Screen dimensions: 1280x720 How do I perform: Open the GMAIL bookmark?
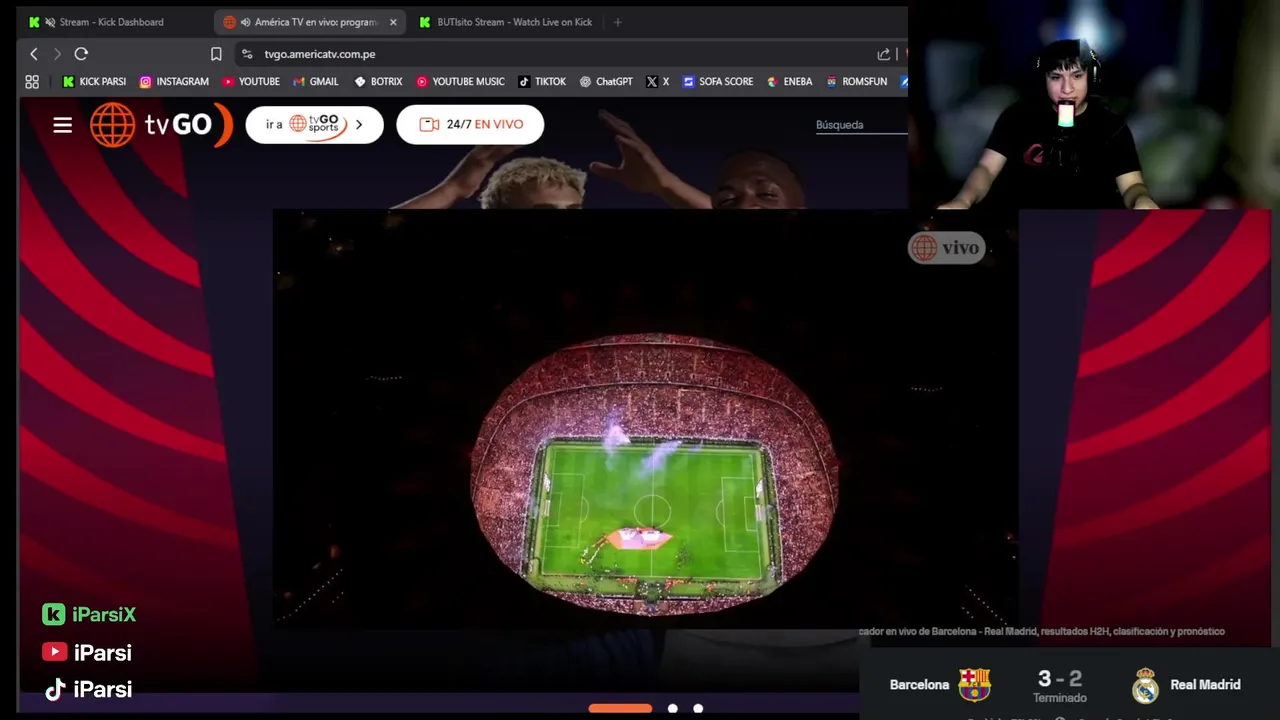[x=315, y=82]
